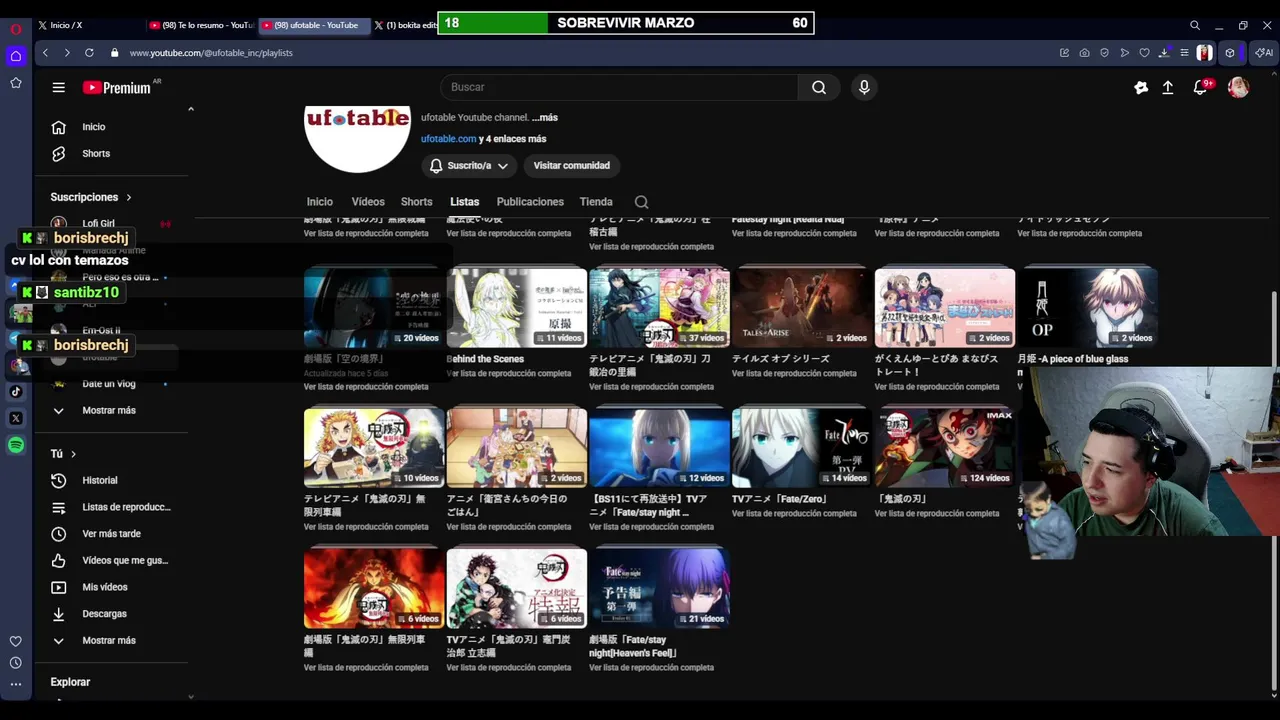Open the YouTube Create upload arrow icon

point(1167,88)
